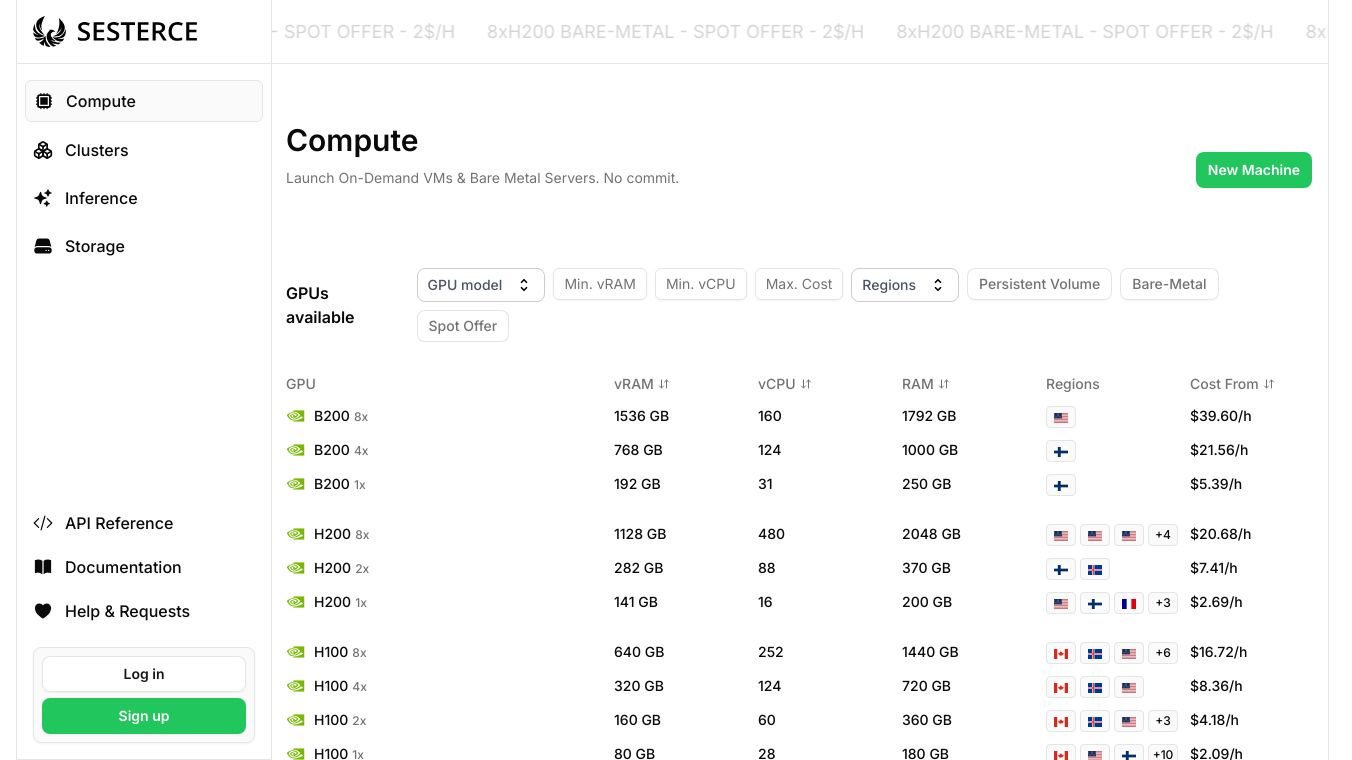This screenshot has width=1352, height=760.
Task: Expand the +3 regions badge for H200 1x
Action: pyautogui.click(x=1163, y=603)
